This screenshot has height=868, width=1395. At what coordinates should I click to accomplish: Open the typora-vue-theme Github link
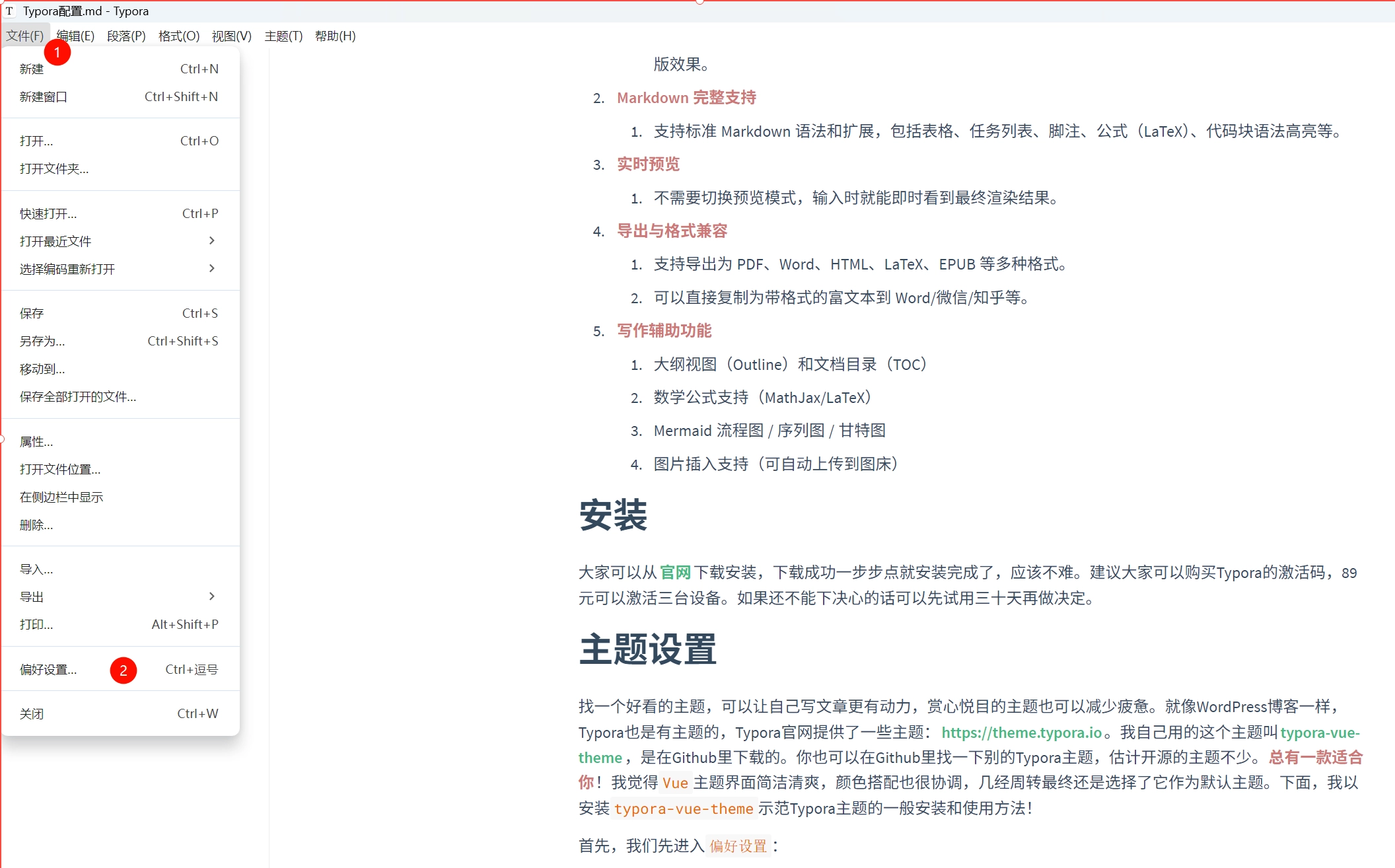pos(1320,732)
